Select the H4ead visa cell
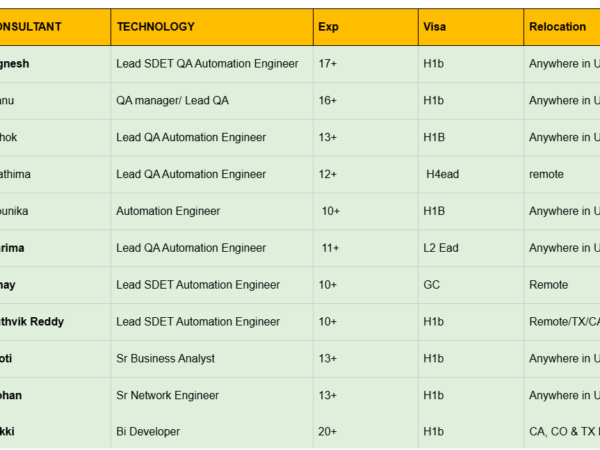This screenshot has width=600, height=450. click(x=442, y=174)
